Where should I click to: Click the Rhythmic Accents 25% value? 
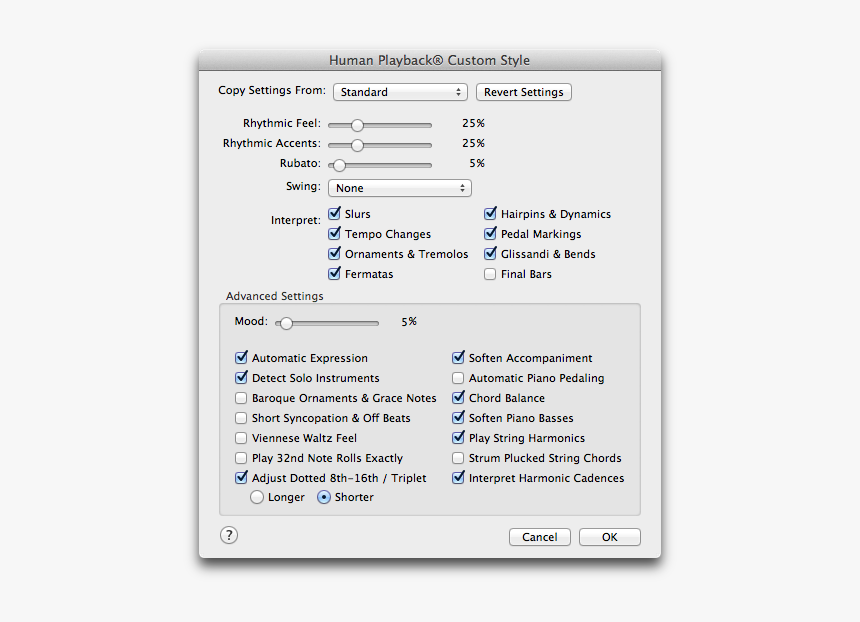tap(473, 143)
